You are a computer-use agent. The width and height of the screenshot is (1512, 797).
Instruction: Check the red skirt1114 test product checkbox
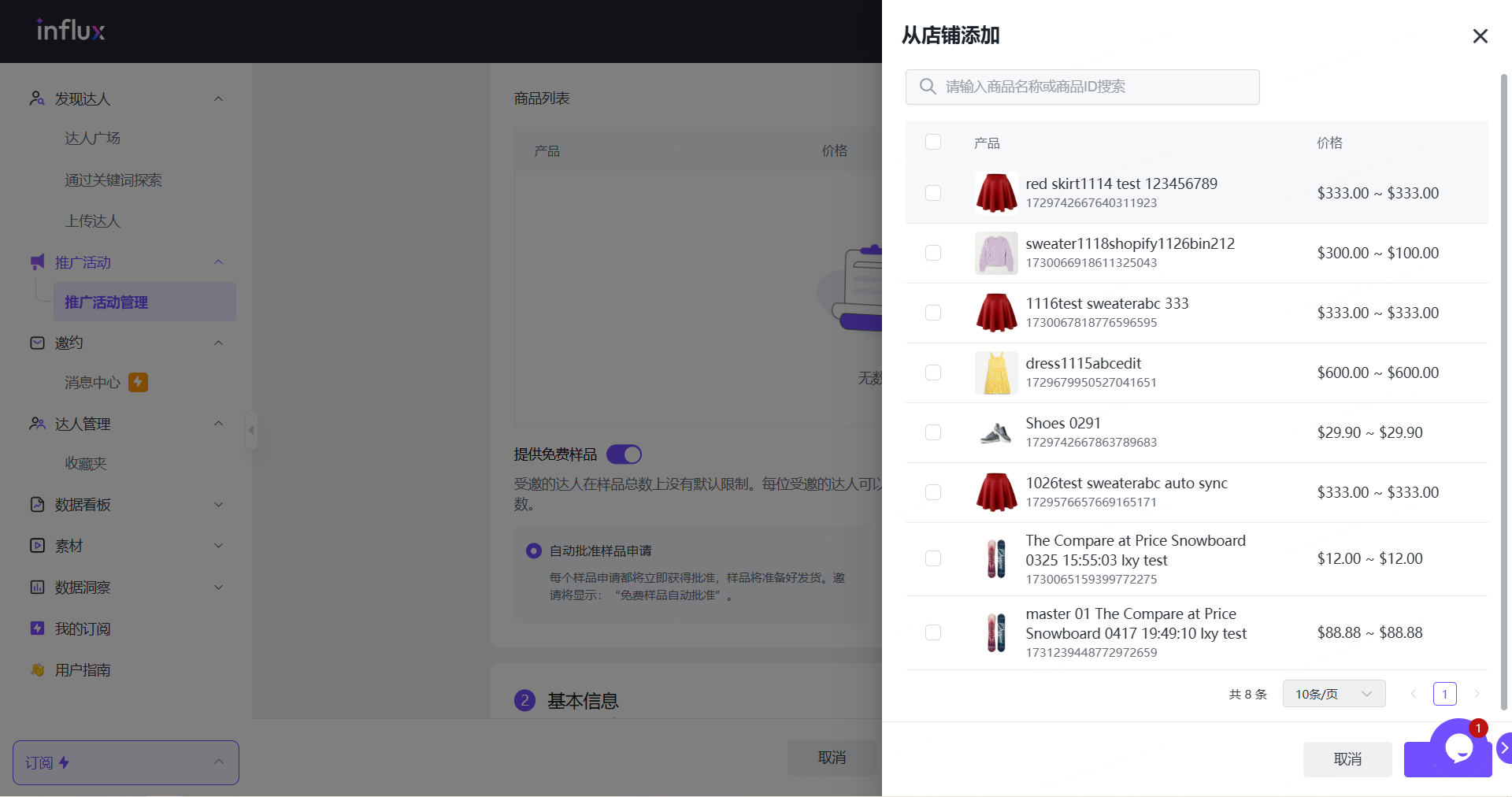(933, 193)
